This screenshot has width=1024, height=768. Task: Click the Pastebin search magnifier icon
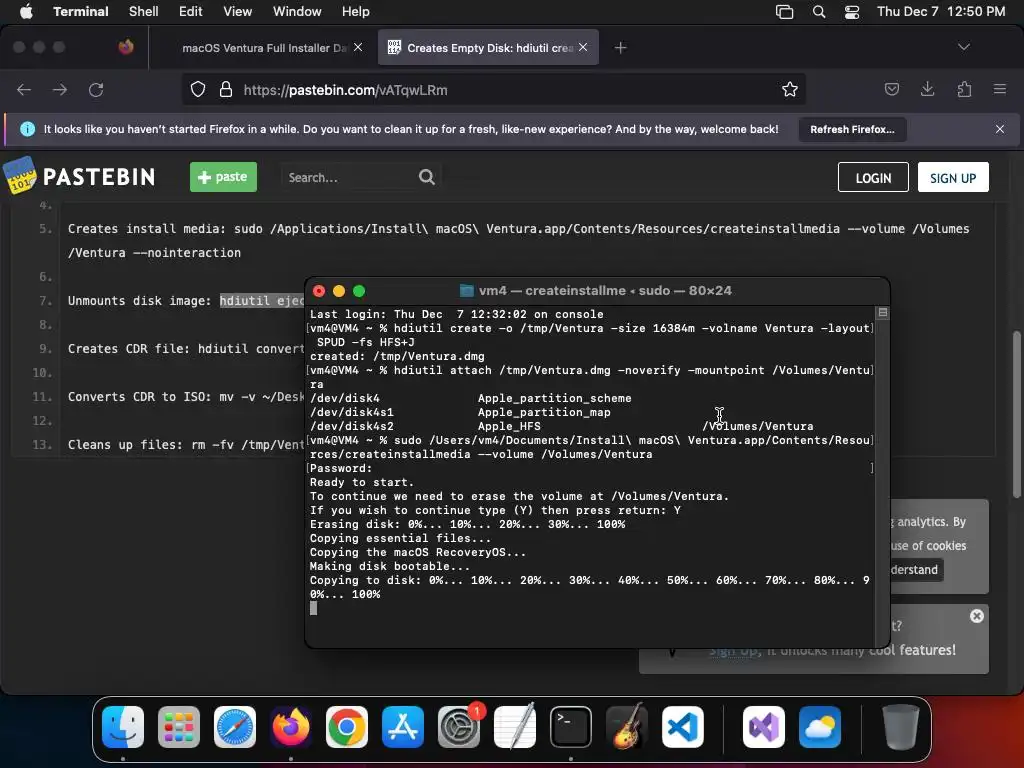426,177
